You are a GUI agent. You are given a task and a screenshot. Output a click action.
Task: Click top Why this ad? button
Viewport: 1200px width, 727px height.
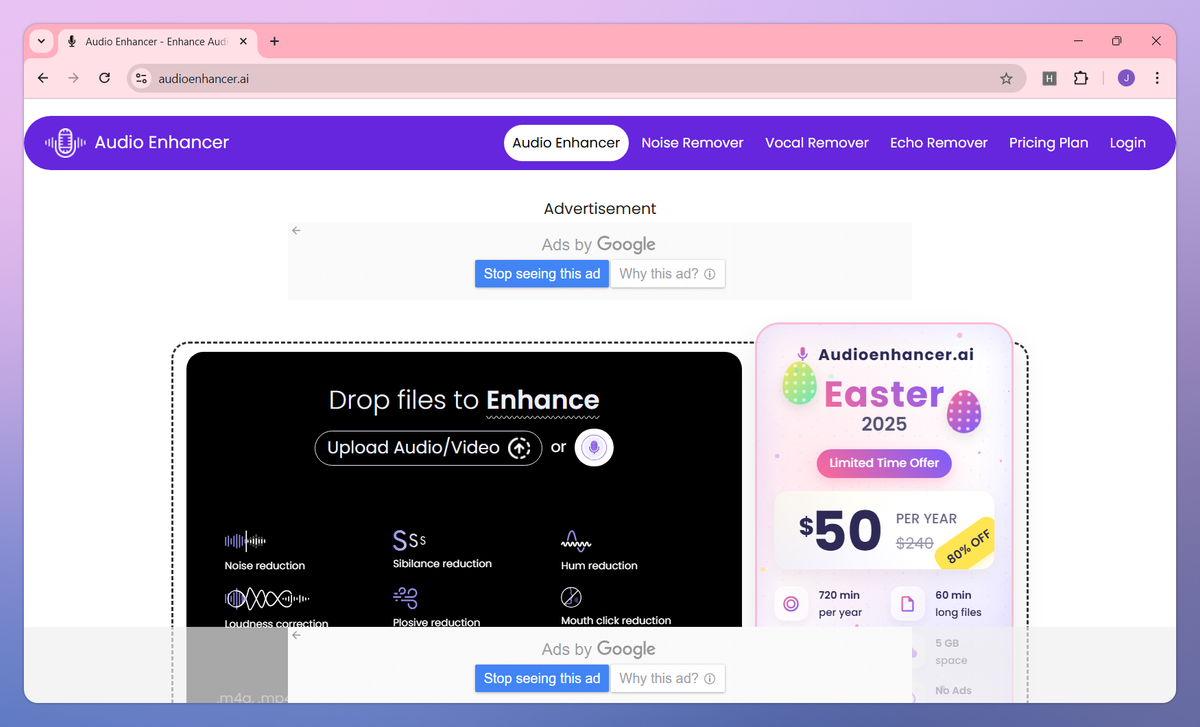(x=667, y=274)
